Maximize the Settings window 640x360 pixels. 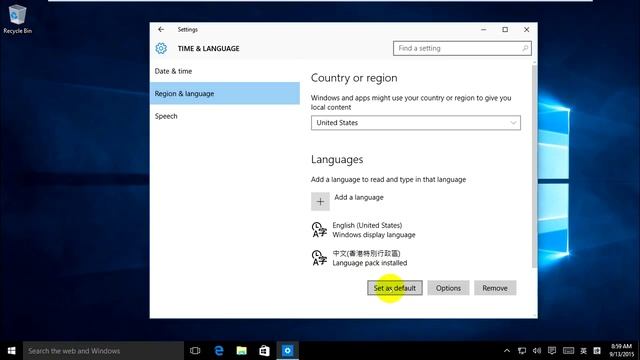505,29
